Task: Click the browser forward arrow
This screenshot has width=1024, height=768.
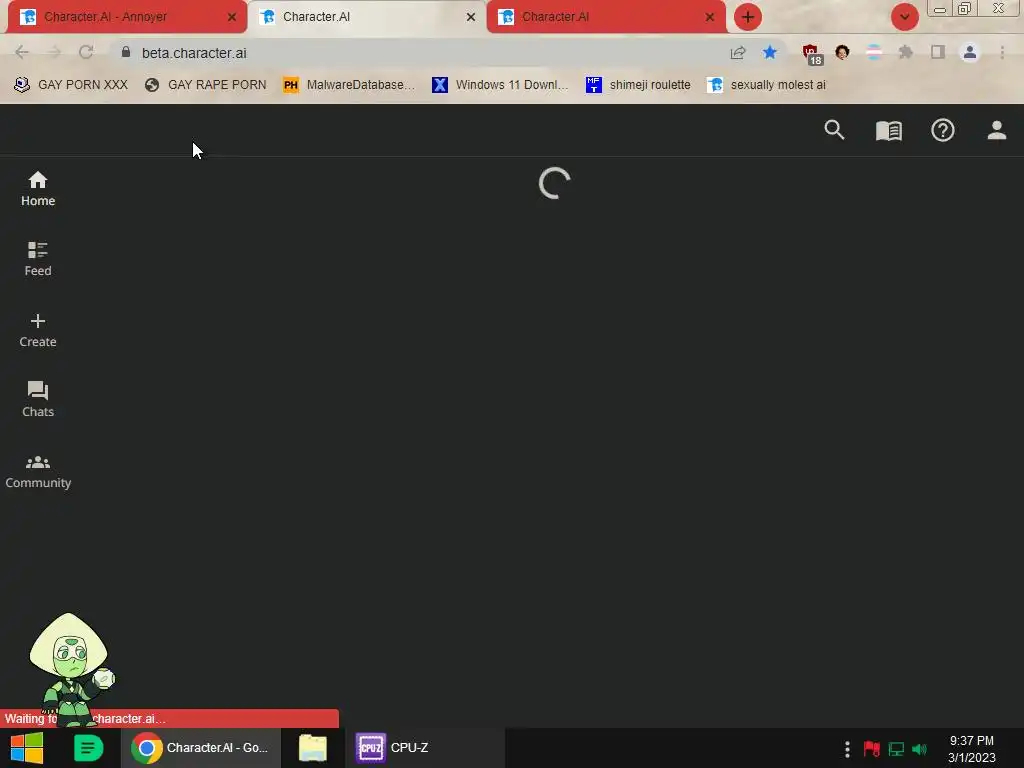Action: pos(54,52)
